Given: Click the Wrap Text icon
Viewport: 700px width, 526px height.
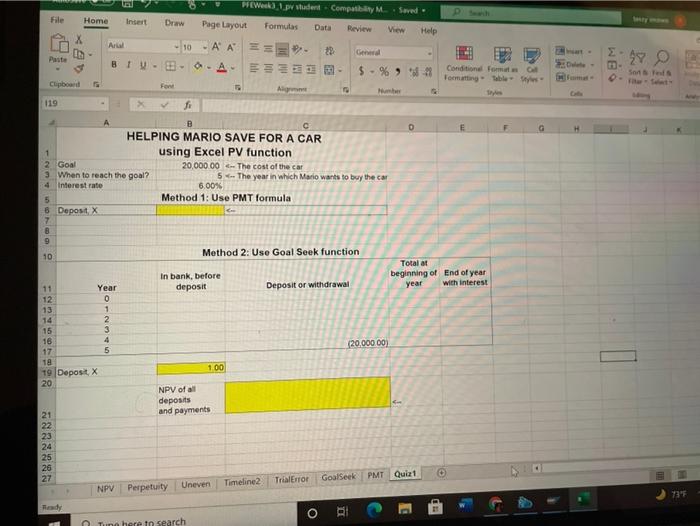Looking at the screenshot, I should (x=329, y=51).
